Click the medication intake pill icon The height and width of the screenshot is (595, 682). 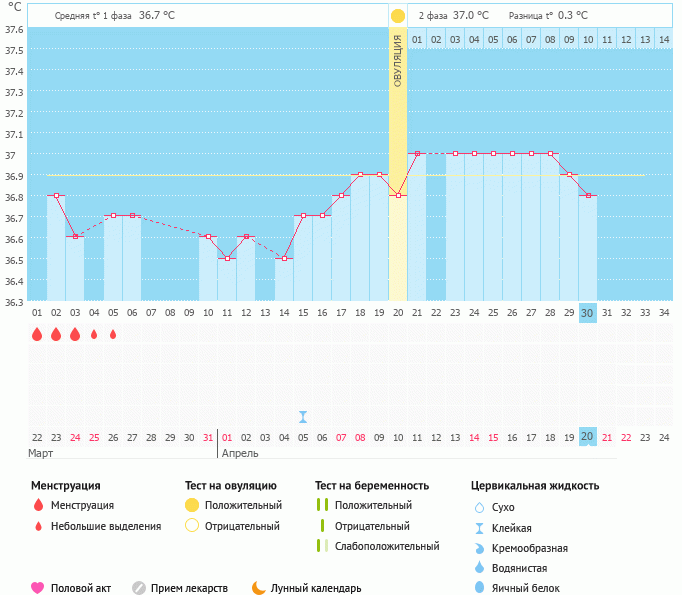pyautogui.click(x=139, y=588)
